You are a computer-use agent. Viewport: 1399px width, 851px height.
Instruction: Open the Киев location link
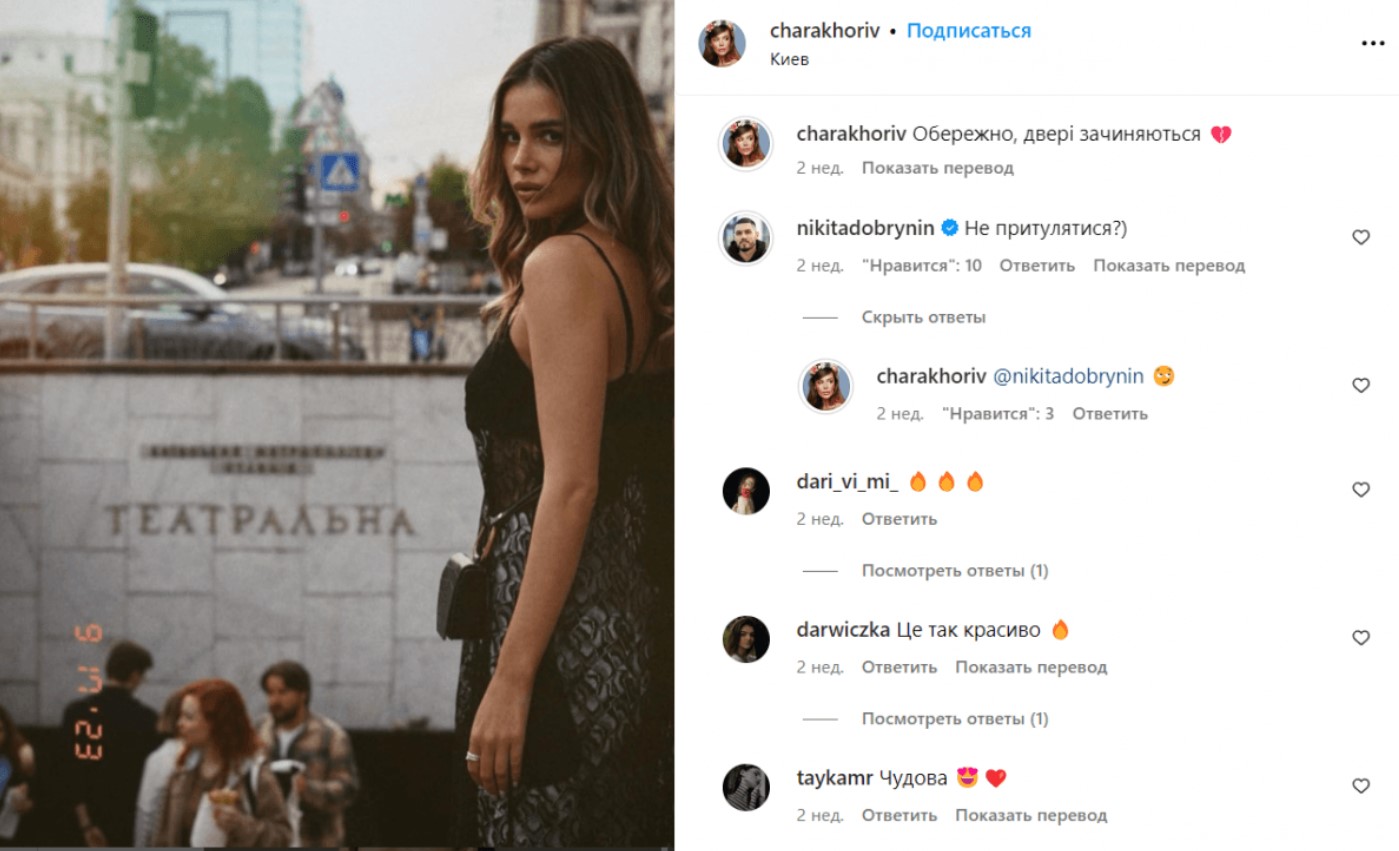coord(789,60)
